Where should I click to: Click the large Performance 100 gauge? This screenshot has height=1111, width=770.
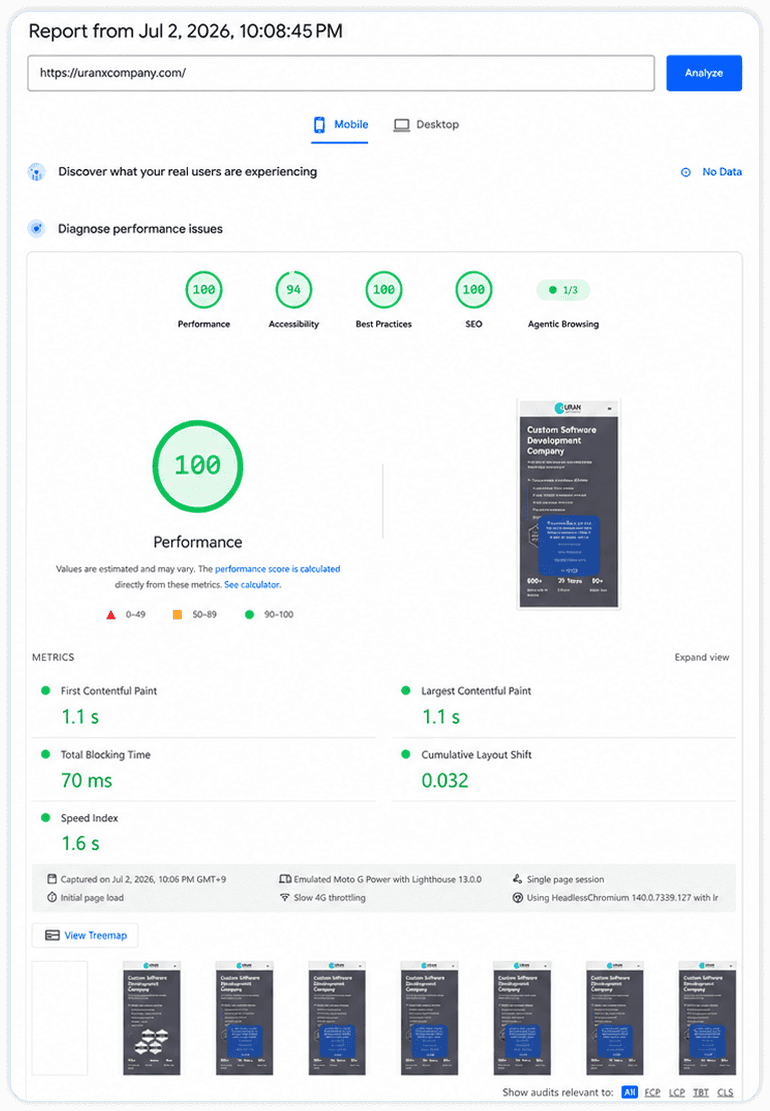(x=198, y=466)
